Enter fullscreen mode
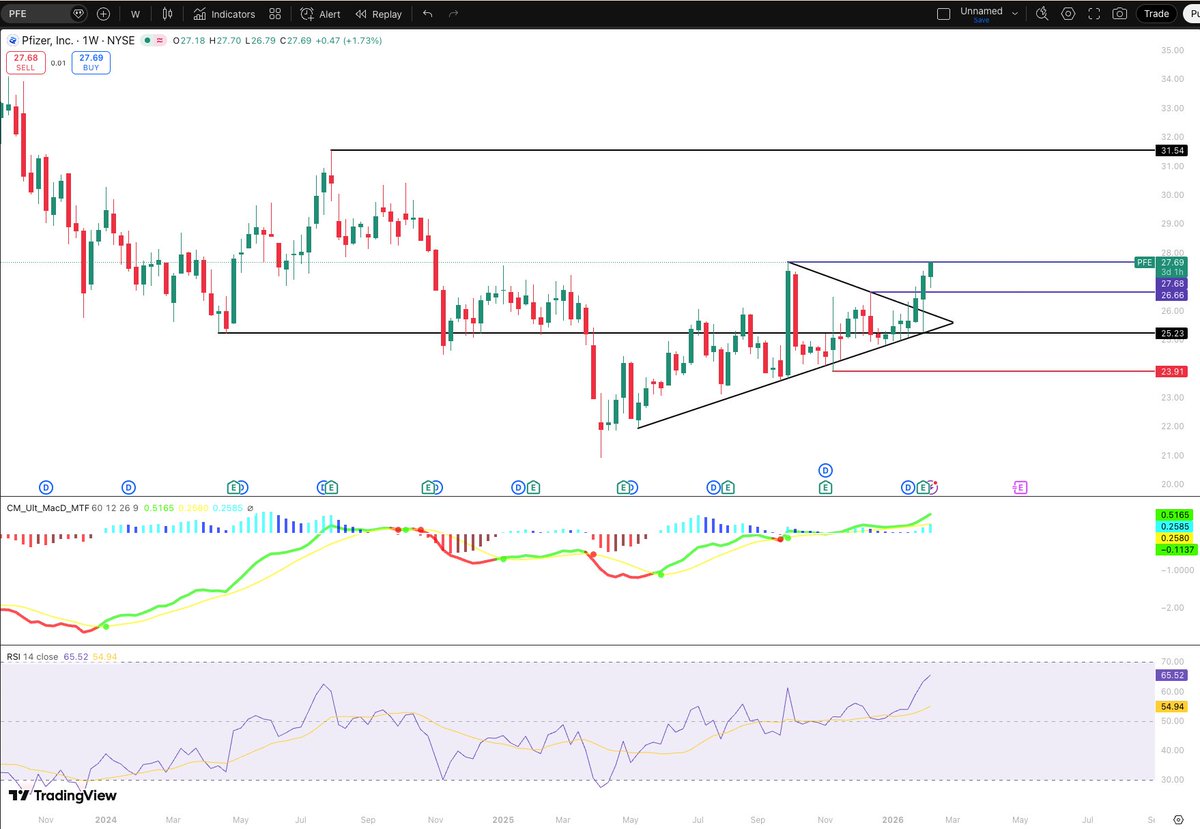 pos(1094,14)
